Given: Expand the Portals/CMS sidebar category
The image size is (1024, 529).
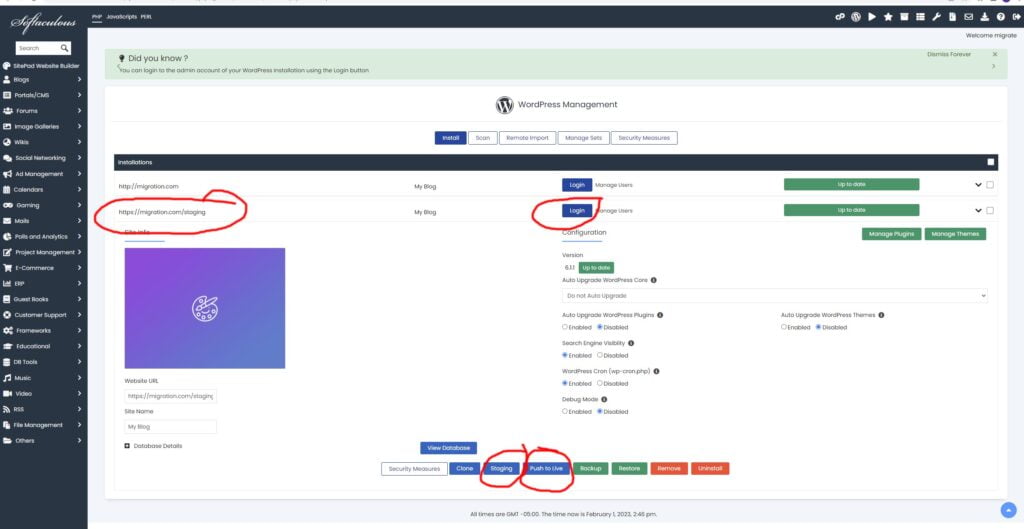Looking at the screenshot, I should click(x=79, y=95).
